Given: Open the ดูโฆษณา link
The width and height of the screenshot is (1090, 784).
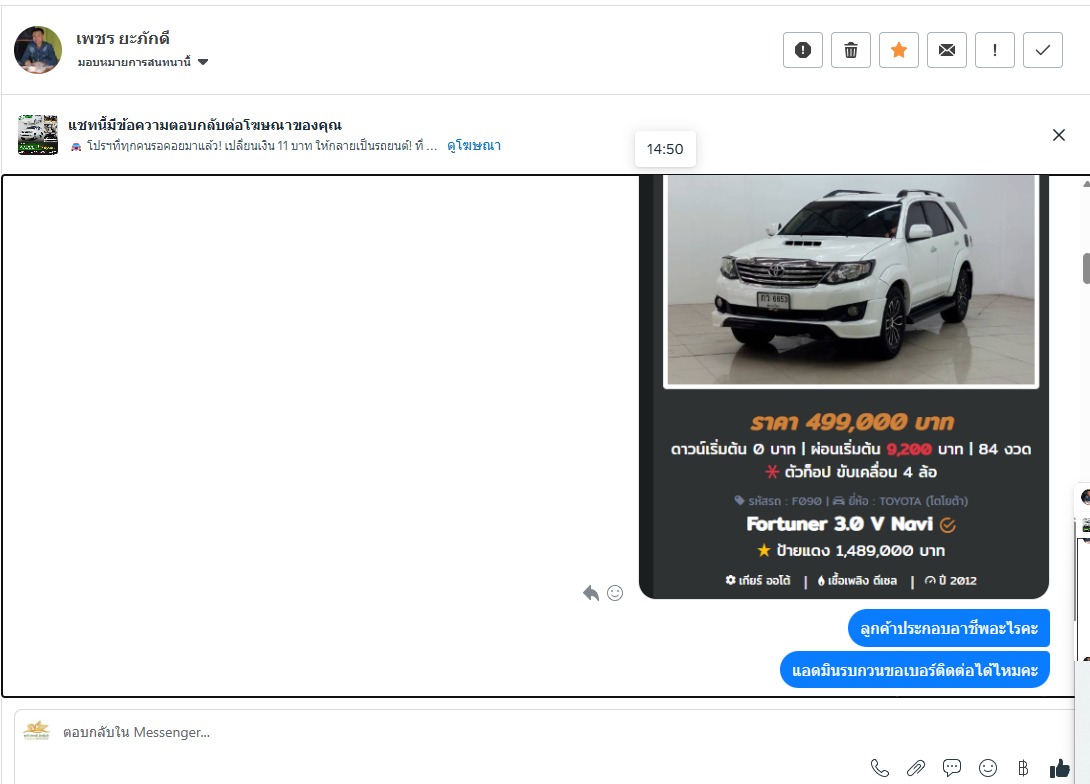Looking at the screenshot, I should [x=473, y=145].
